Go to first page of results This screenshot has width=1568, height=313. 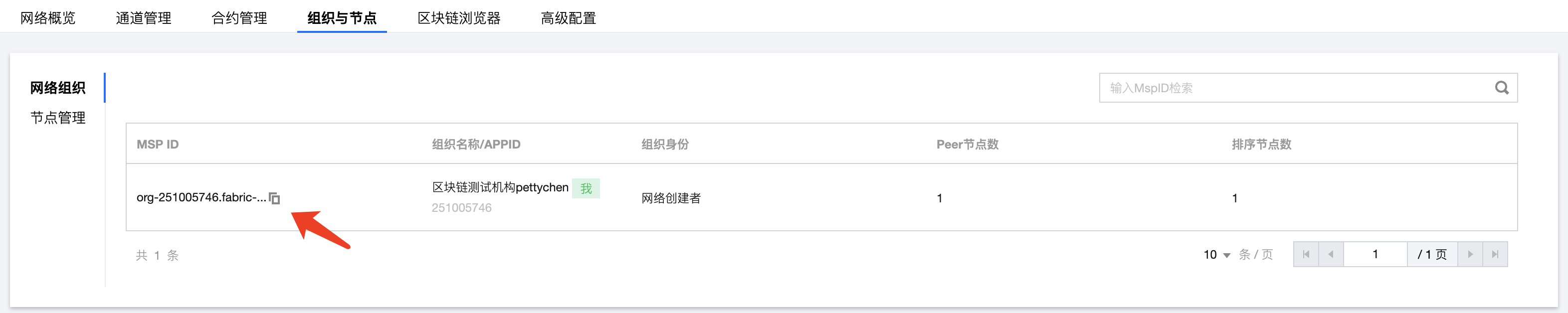1306,255
